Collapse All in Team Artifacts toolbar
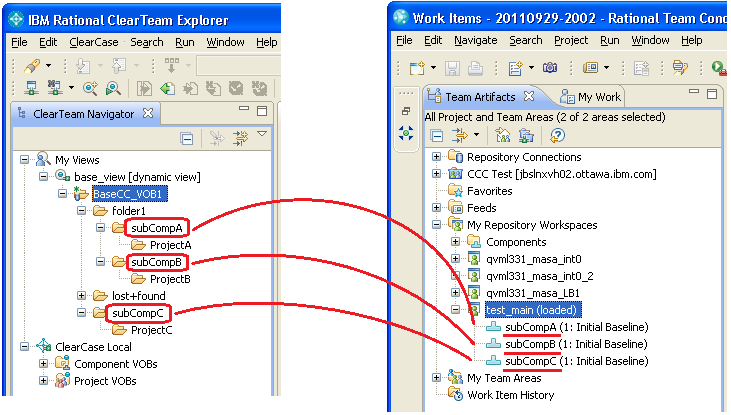731x415 pixels. click(x=437, y=136)
